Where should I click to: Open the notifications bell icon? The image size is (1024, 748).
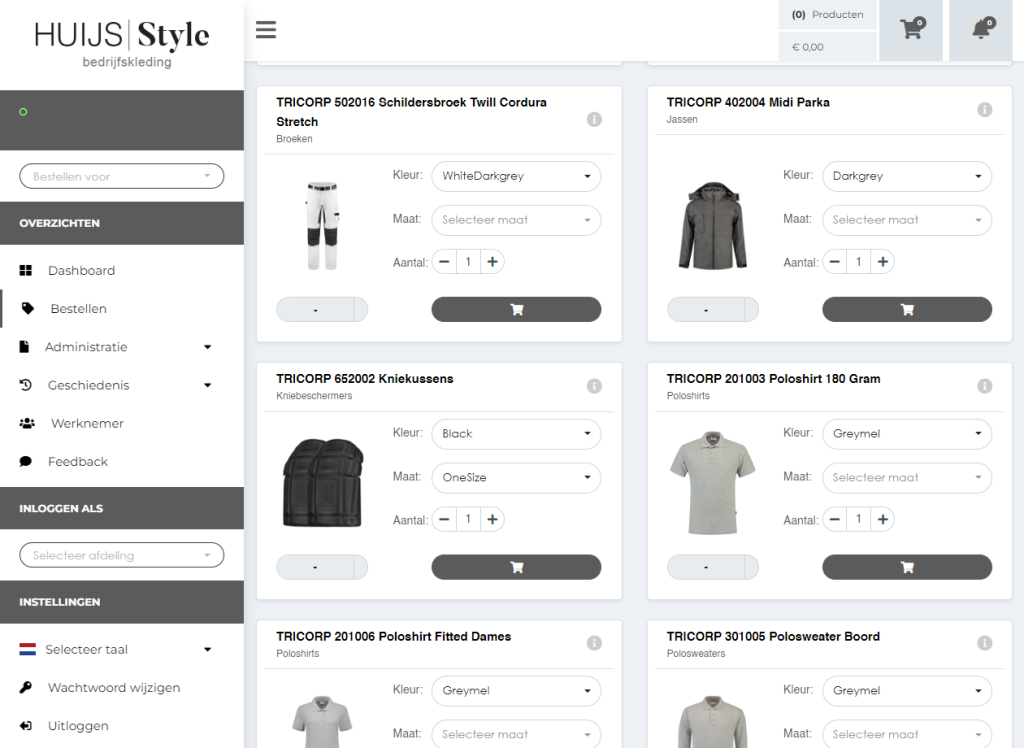point(981,30)
